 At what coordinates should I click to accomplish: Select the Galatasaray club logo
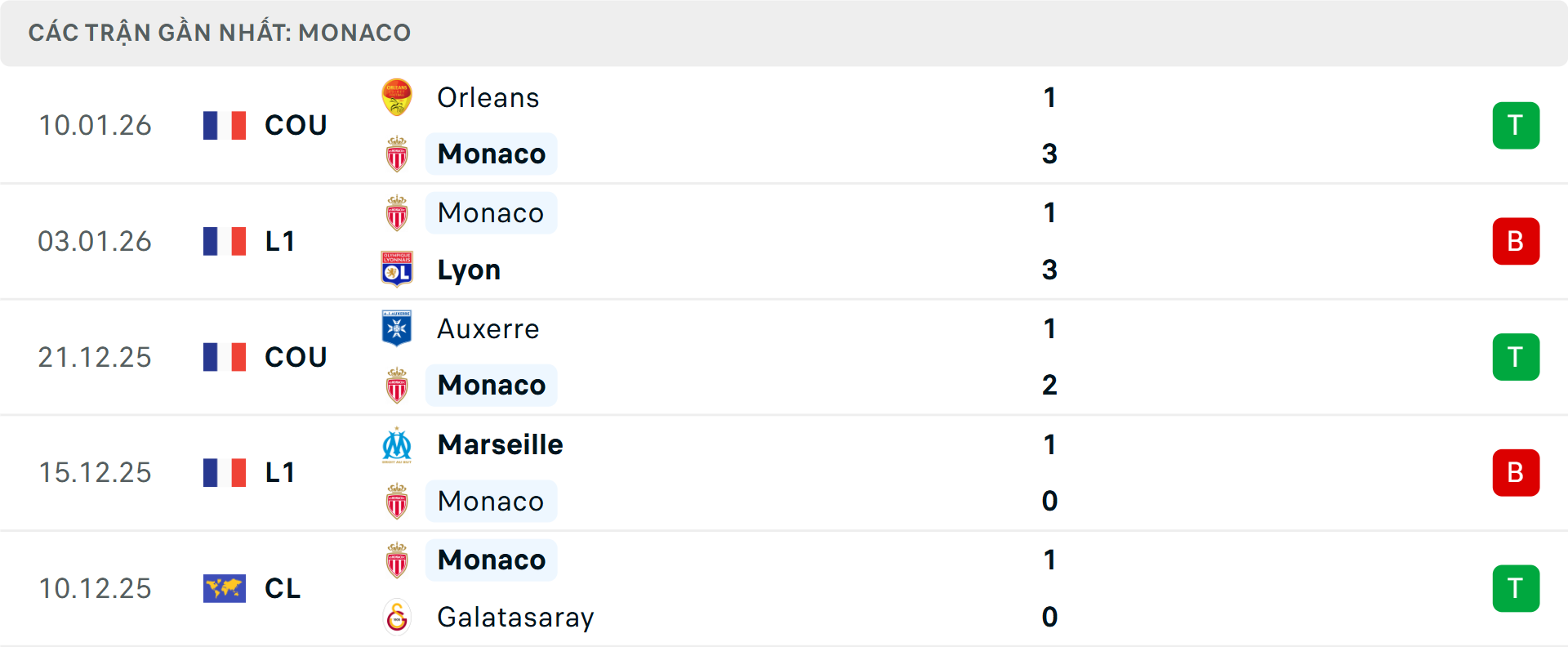397,618
